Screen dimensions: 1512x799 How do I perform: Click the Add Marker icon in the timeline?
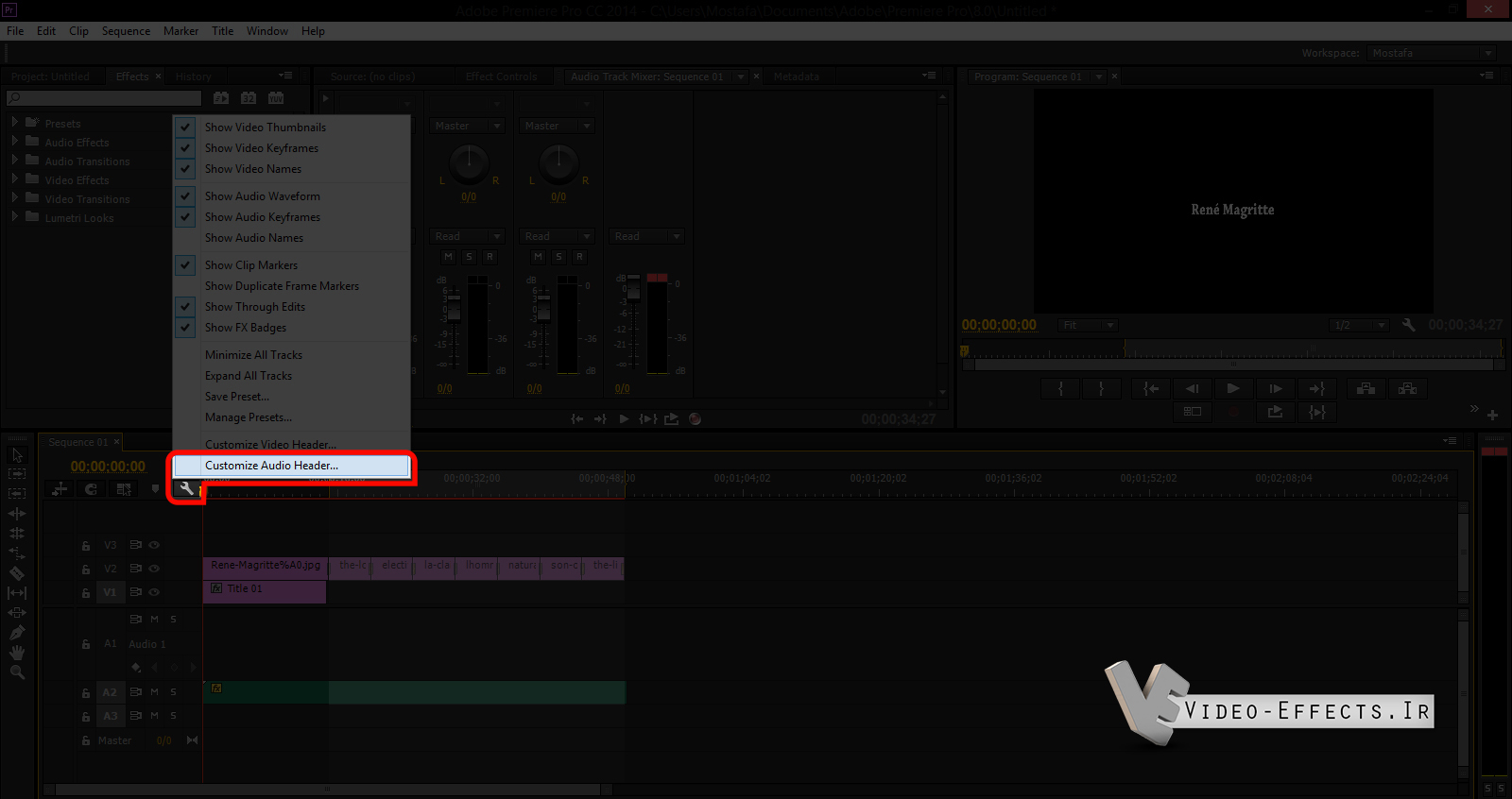(155, 488)
